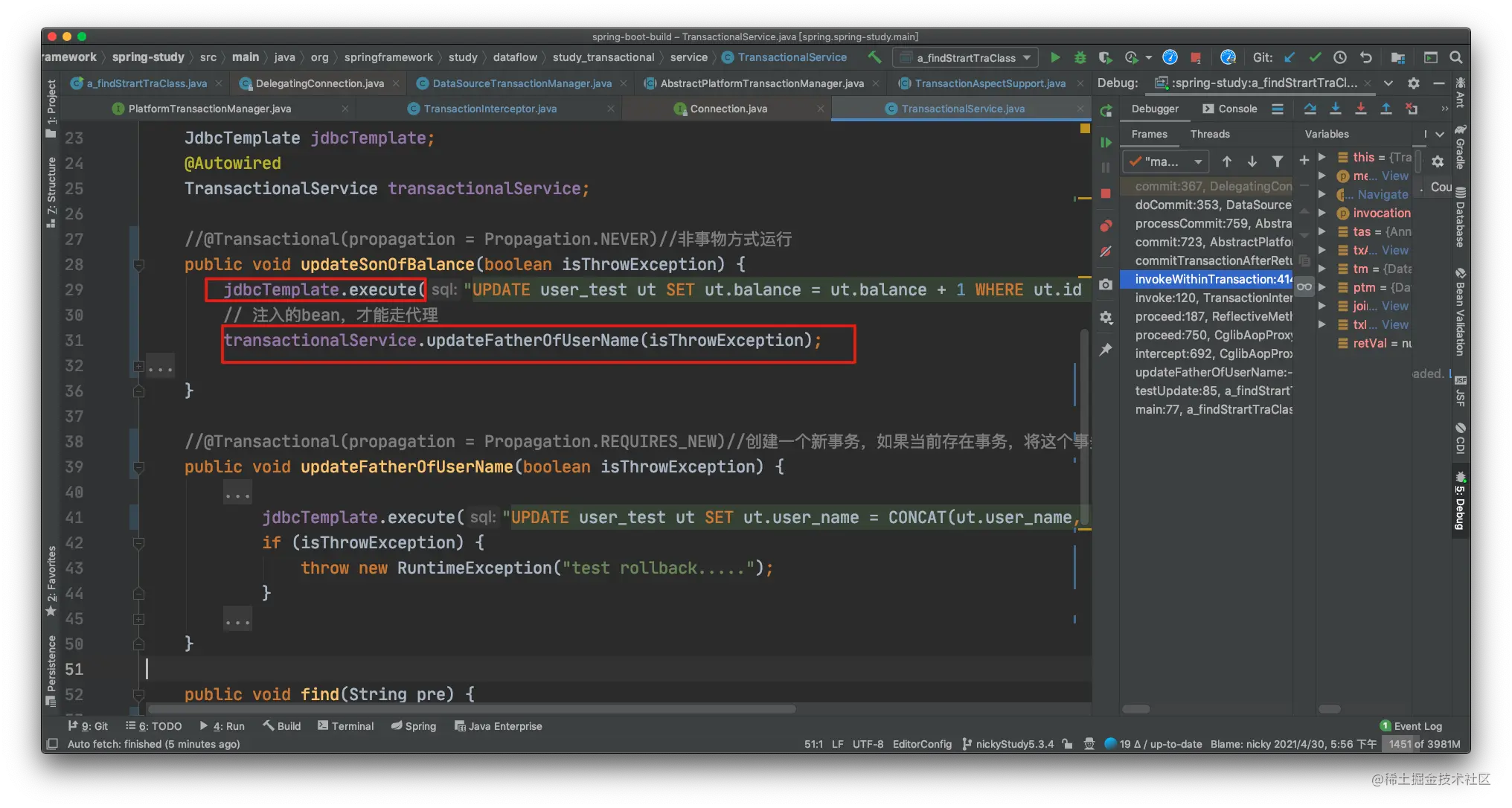
Task: Select the next frame with the down arrow
Action: point(1252,161)
